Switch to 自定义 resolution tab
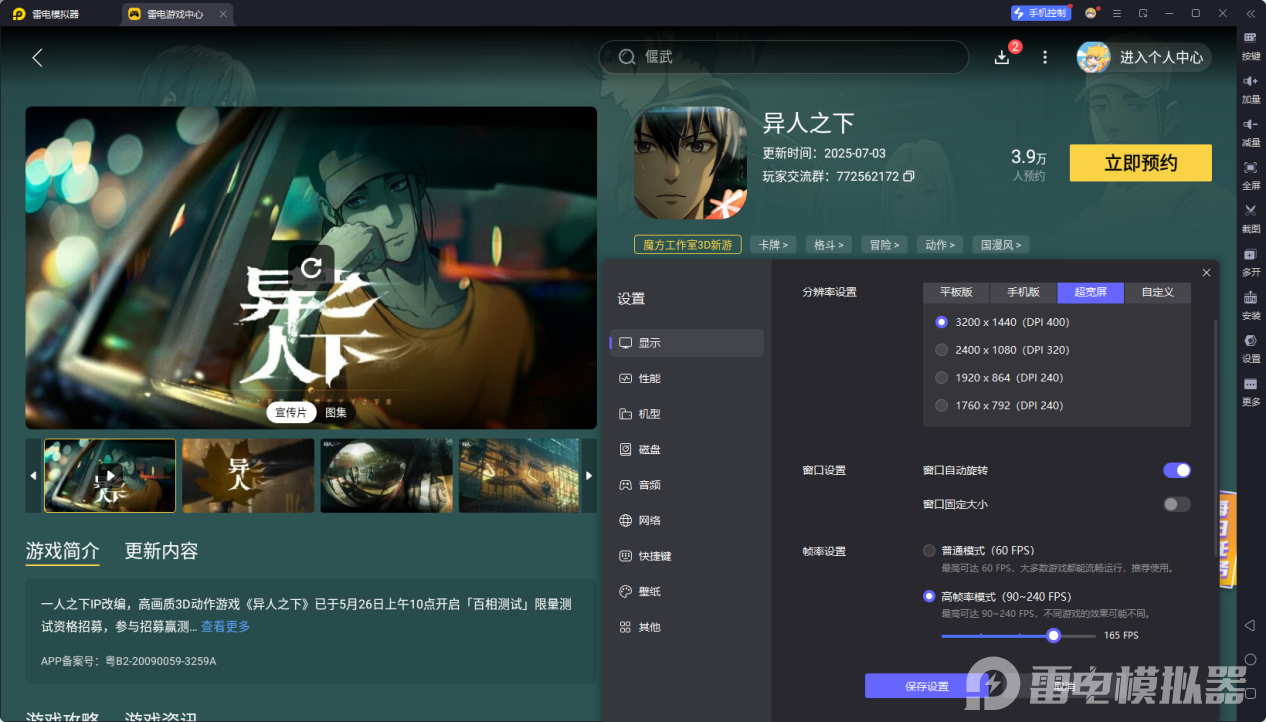1266x722 pixels. [1158, 293]
